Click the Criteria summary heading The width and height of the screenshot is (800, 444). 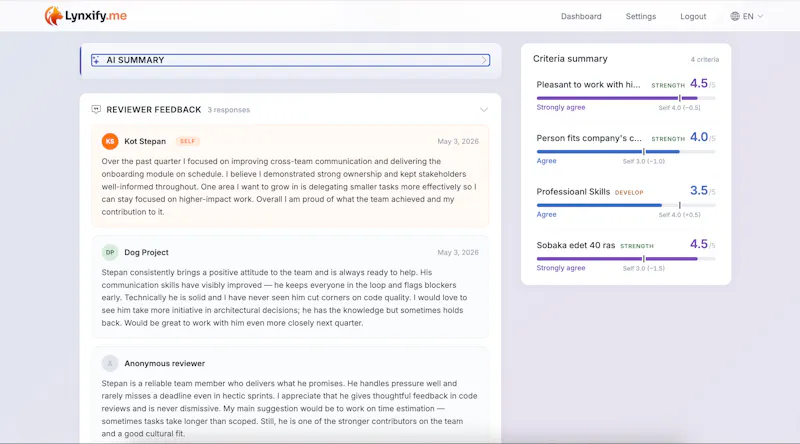tap(570, 59)
